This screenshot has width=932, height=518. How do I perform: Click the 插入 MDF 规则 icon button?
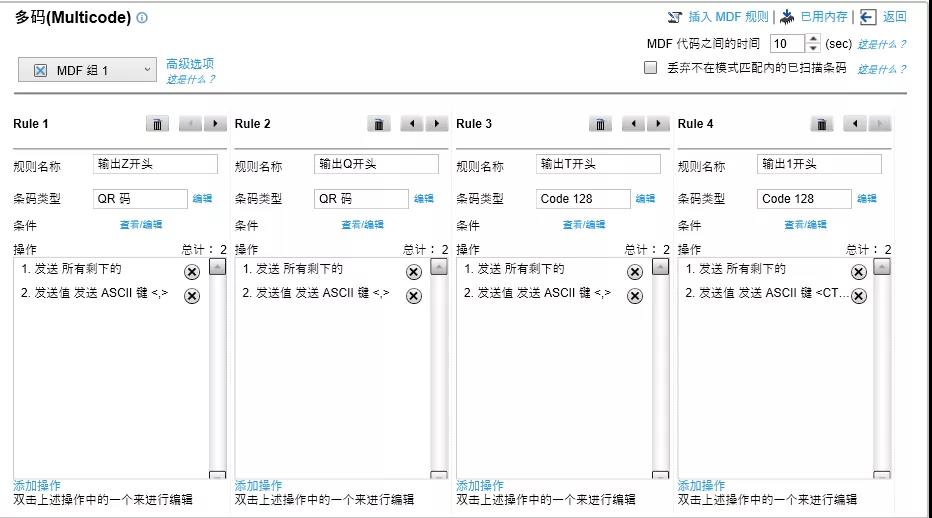[x=675, y=17]
